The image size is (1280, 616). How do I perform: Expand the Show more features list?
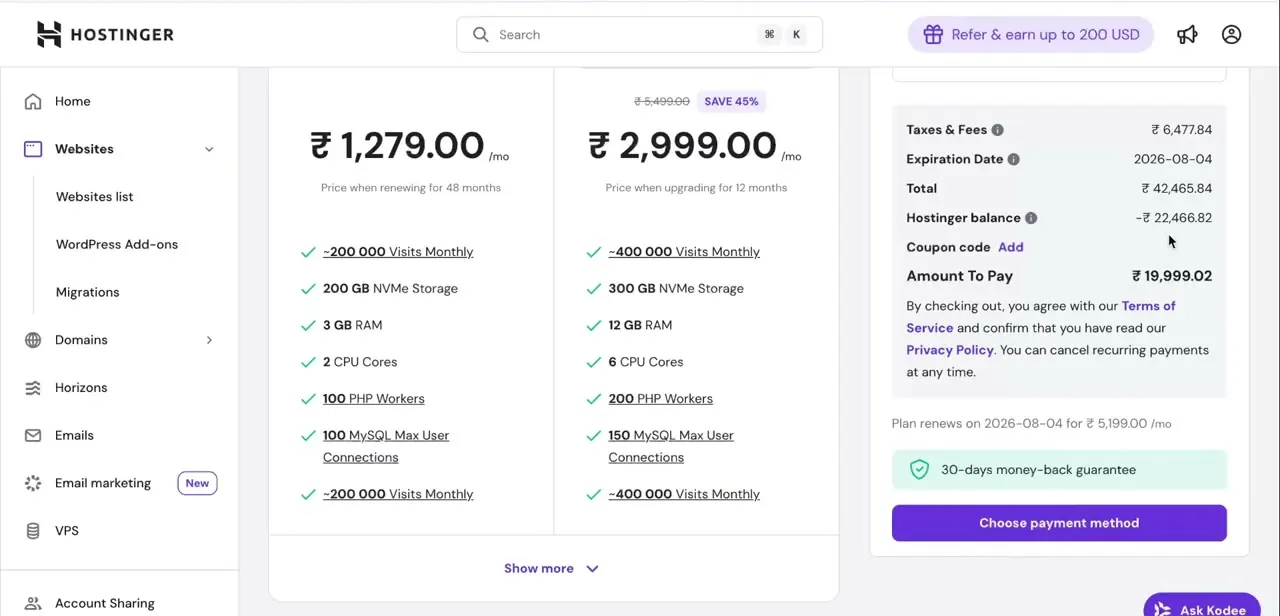point(551,569)
